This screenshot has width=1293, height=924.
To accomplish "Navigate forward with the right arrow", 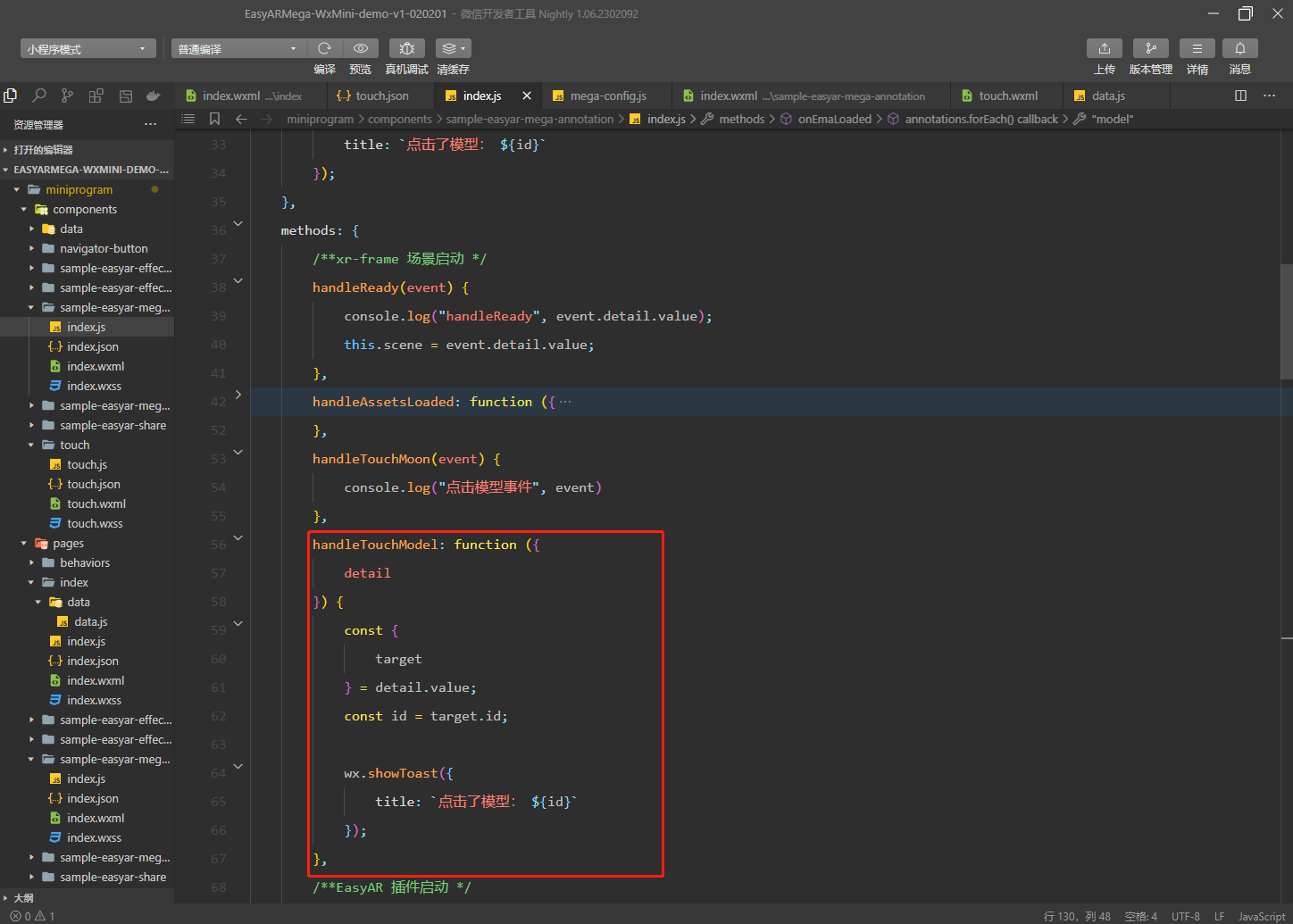I will [266, 119].
